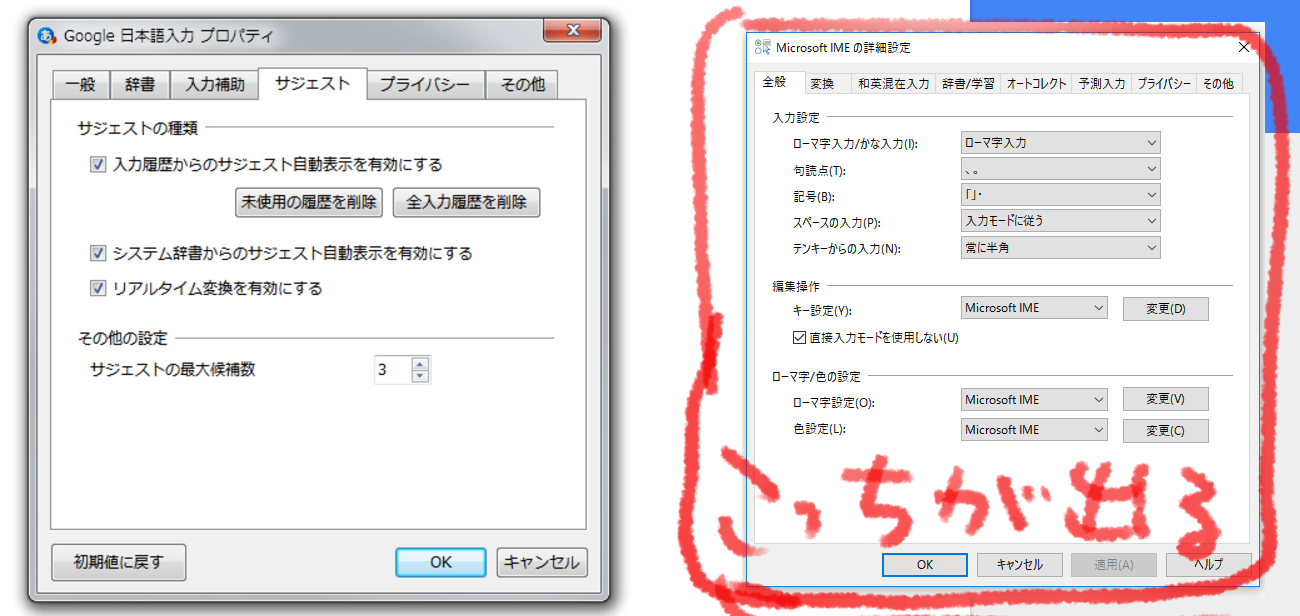Open the ローマ字入力/かな入力 dropdown

click(x=1060, y=143)
